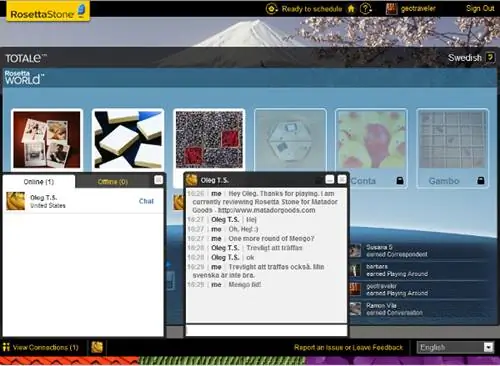Click the chat avatar icon in bottom bar

click(97, 347)
